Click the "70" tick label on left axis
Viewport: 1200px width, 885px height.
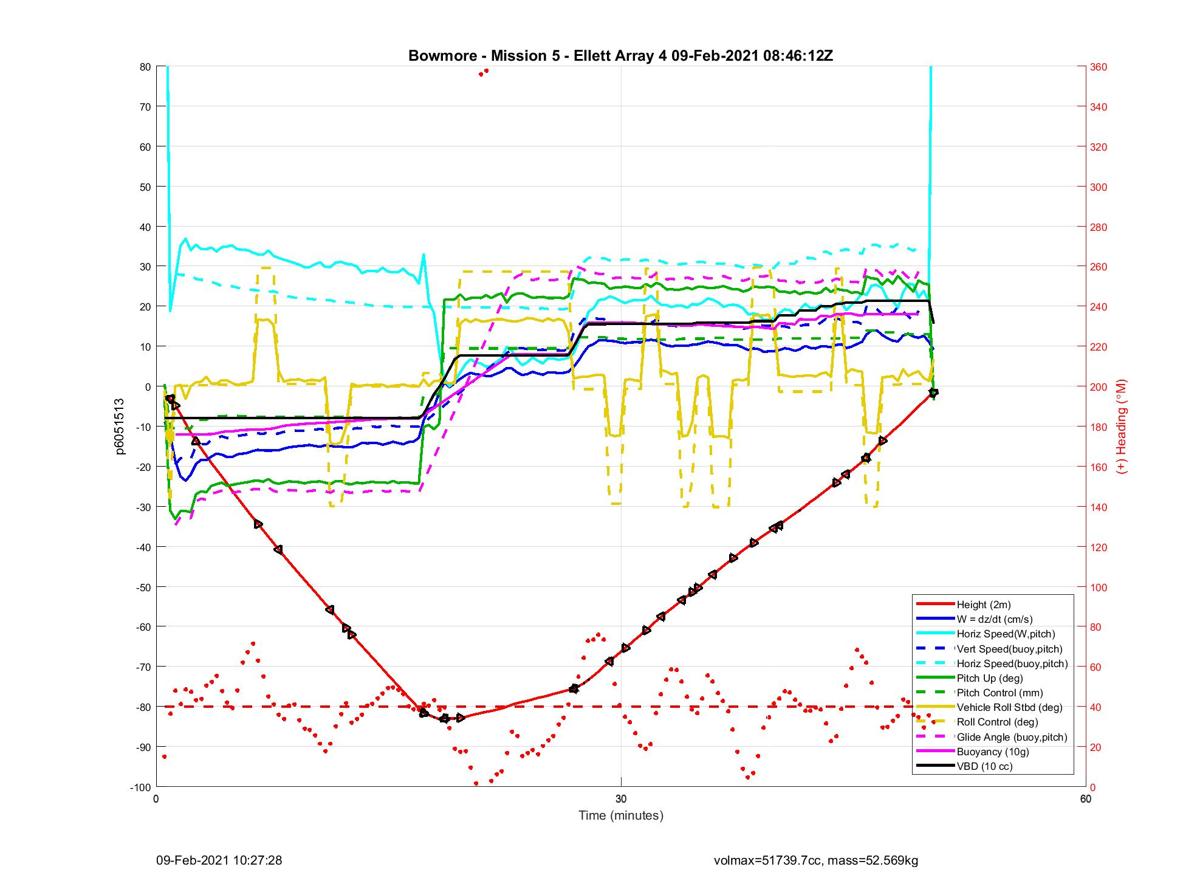tap(145, 107)
